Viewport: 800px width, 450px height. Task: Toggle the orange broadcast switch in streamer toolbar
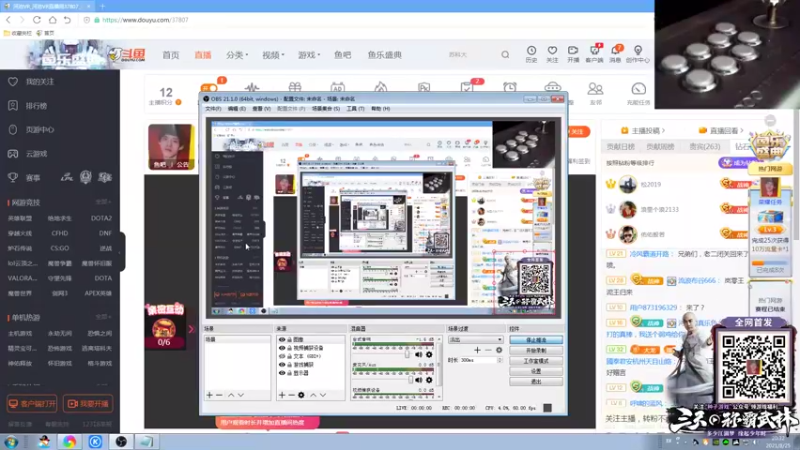209,88
